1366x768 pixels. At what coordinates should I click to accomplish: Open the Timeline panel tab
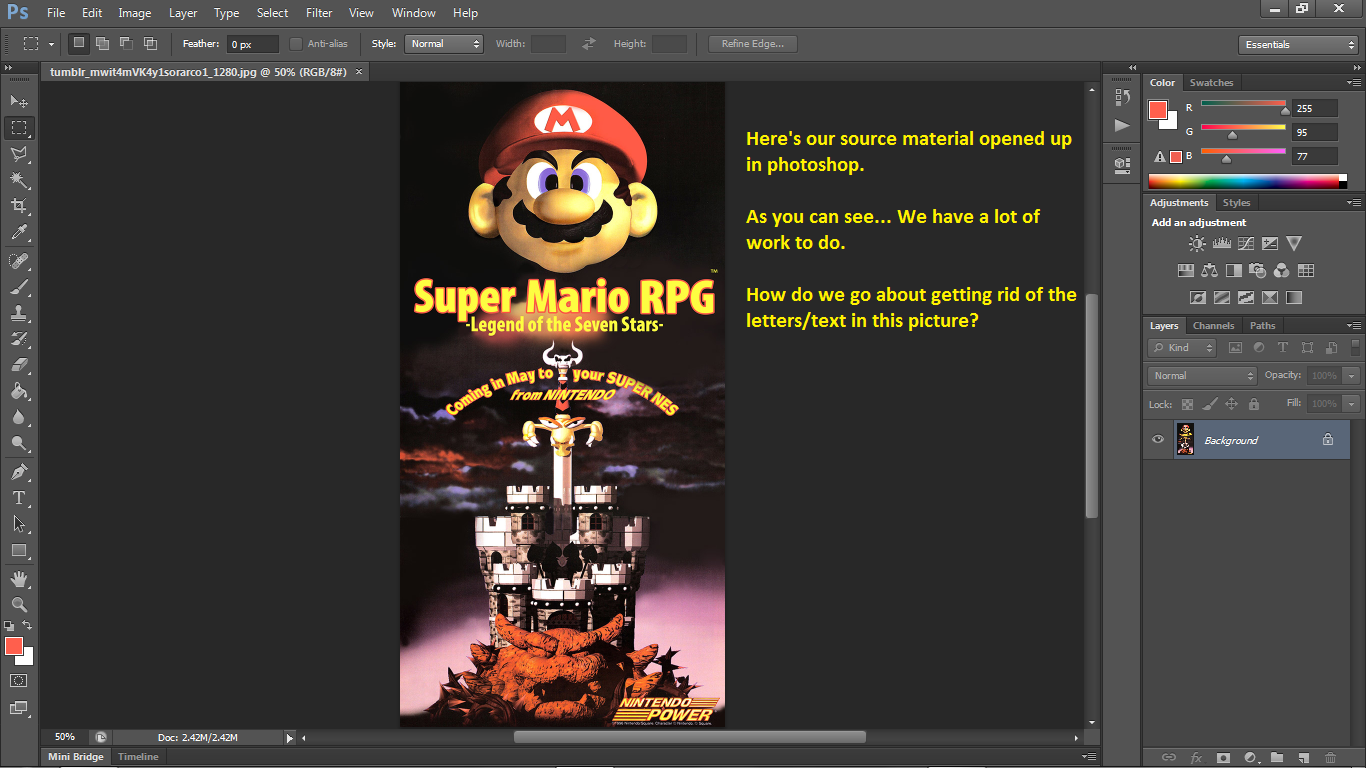click(138, 757)
